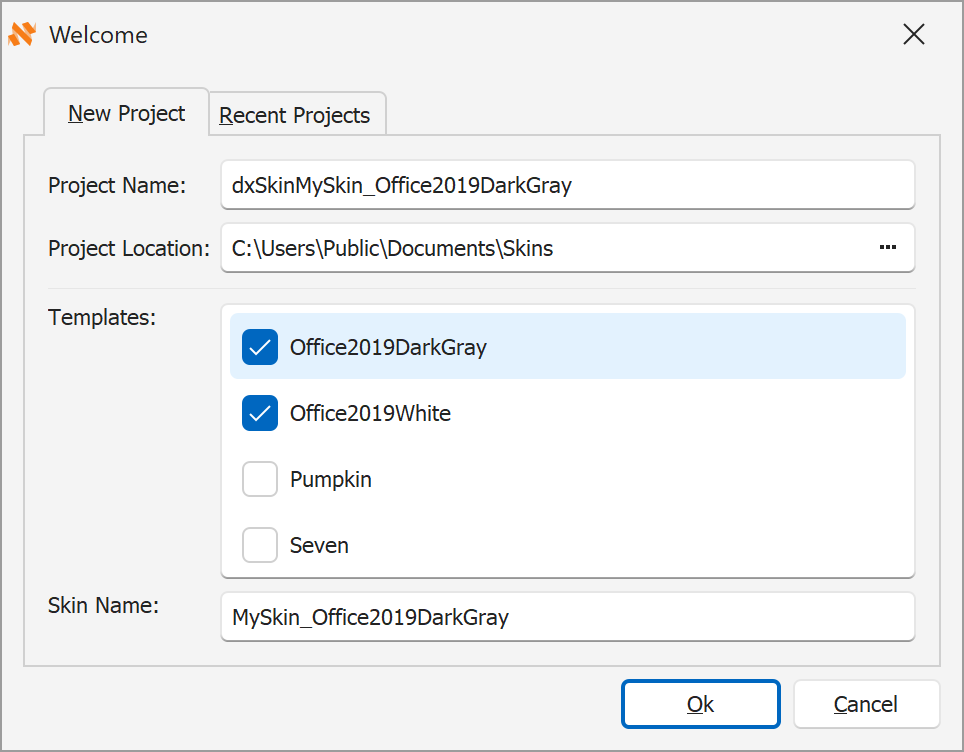Uncheck the Office2019DarkGray template checkbox
The height and width of the screenshot is (752, 964).
point(260,347)
